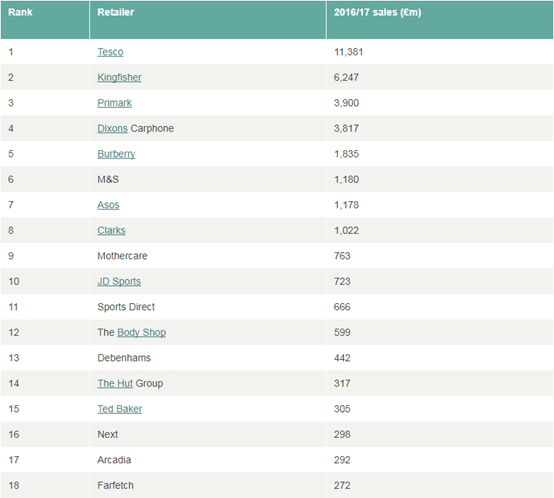The image size is (554, 498).
Task: Select the Farfetch retailer cell
Action: tap(208, 485)
